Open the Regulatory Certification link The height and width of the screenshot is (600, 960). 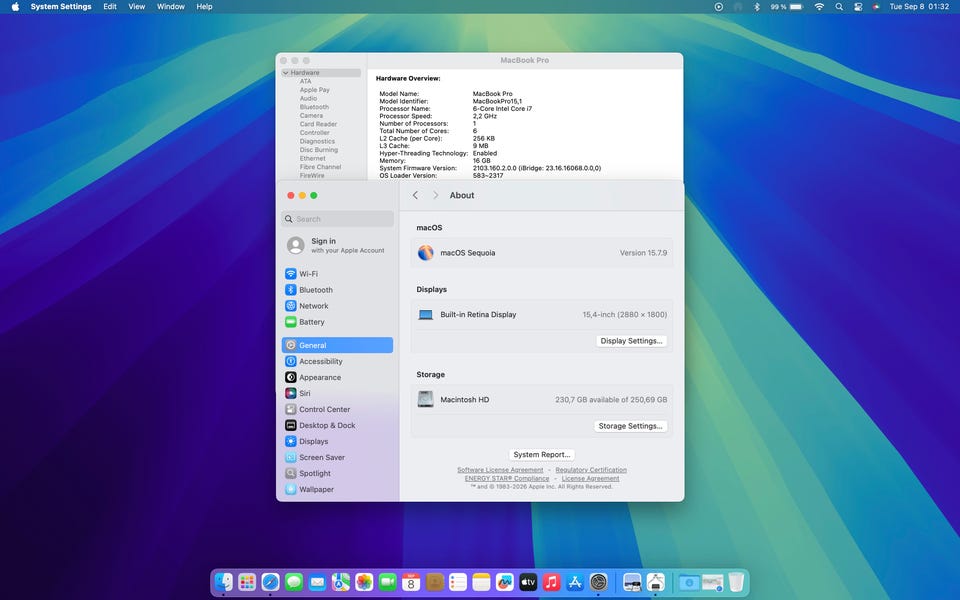pos(591,470)
